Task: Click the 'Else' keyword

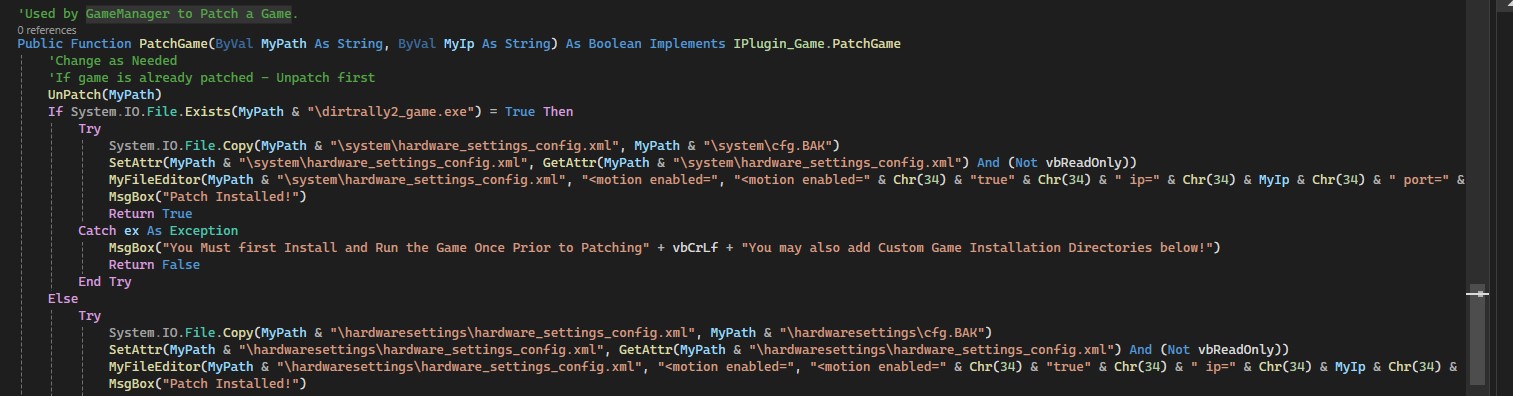Action: click(x=63, y=299)
